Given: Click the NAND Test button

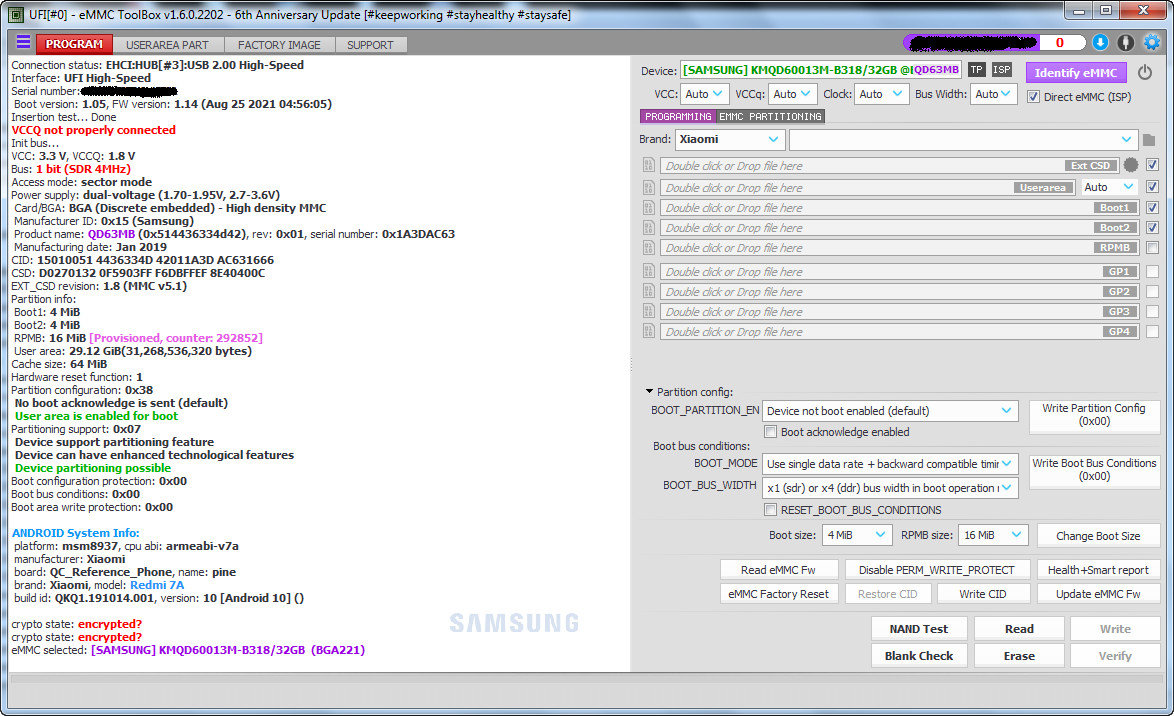Looking at the screenshot, I should click(919, 629).
